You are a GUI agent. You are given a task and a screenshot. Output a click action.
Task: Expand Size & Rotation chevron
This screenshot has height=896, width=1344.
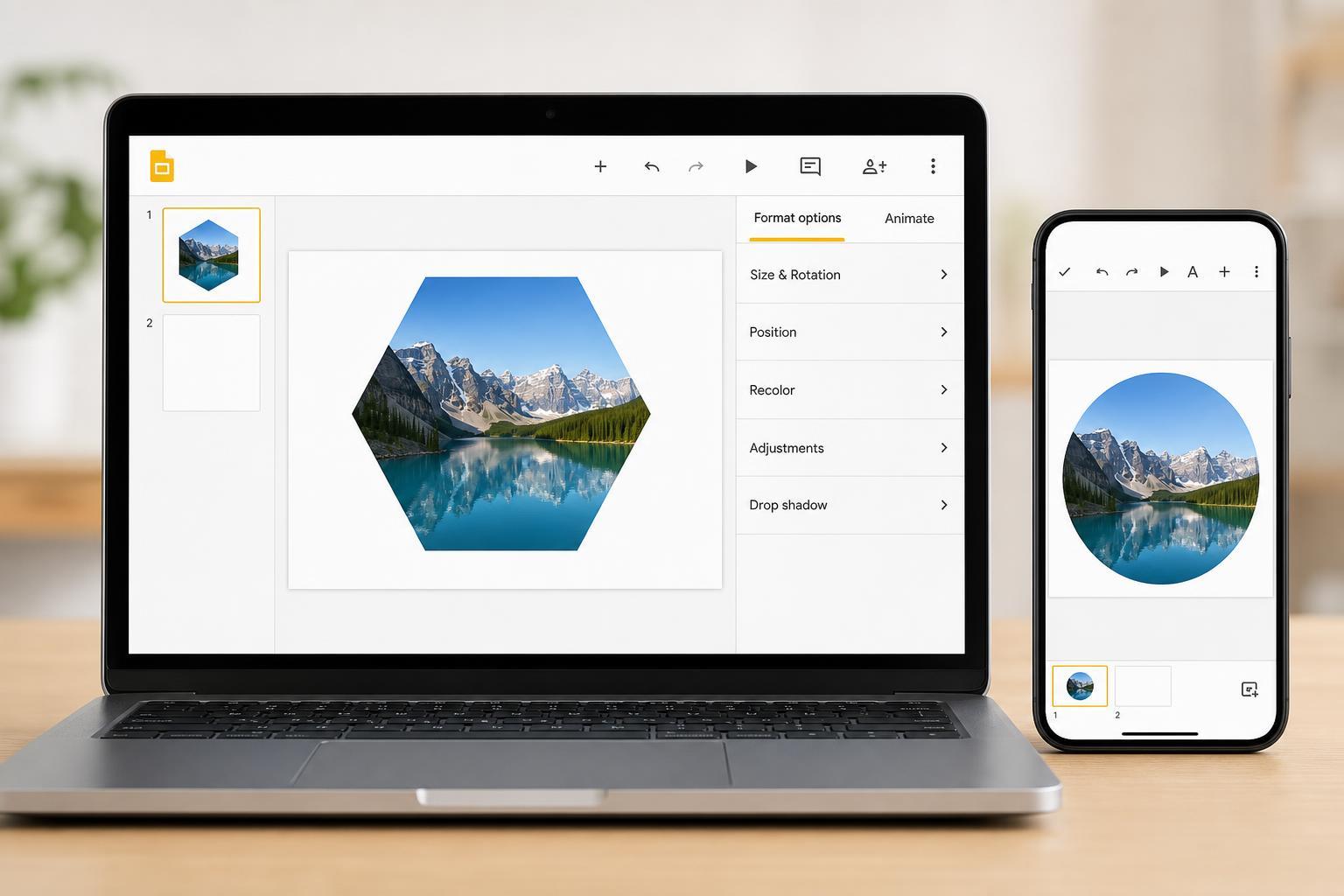[x=944, y=275]
